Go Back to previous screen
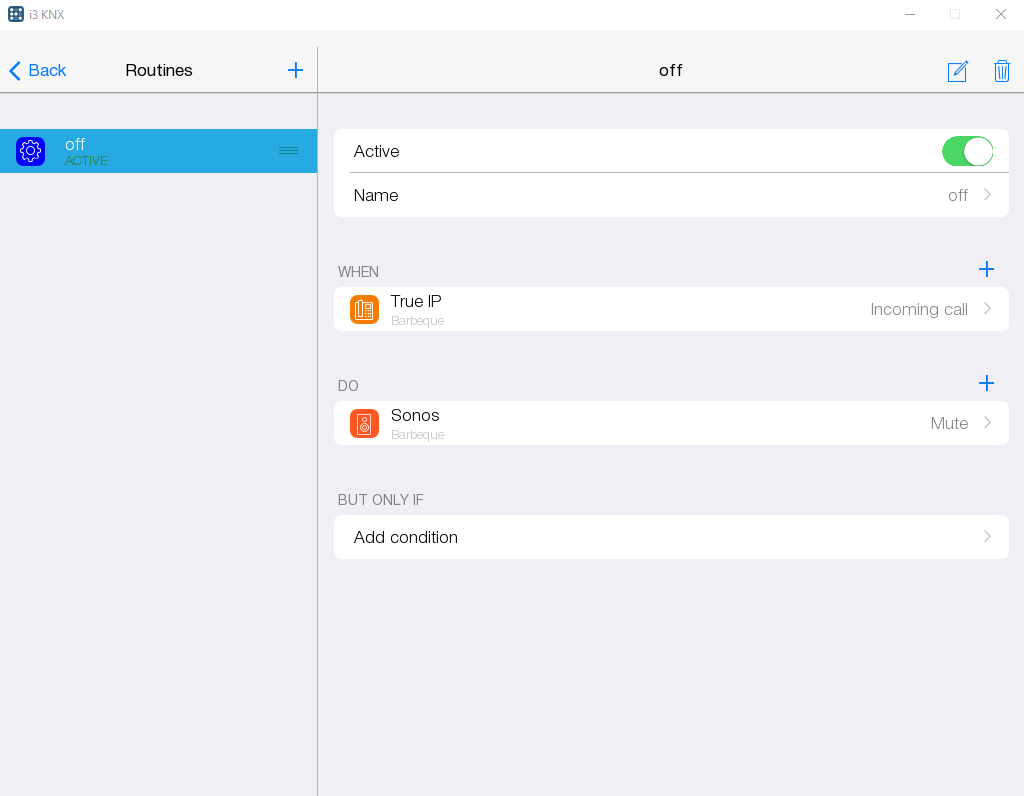The height and width of the screenshot is (796, 1024). 38,70
